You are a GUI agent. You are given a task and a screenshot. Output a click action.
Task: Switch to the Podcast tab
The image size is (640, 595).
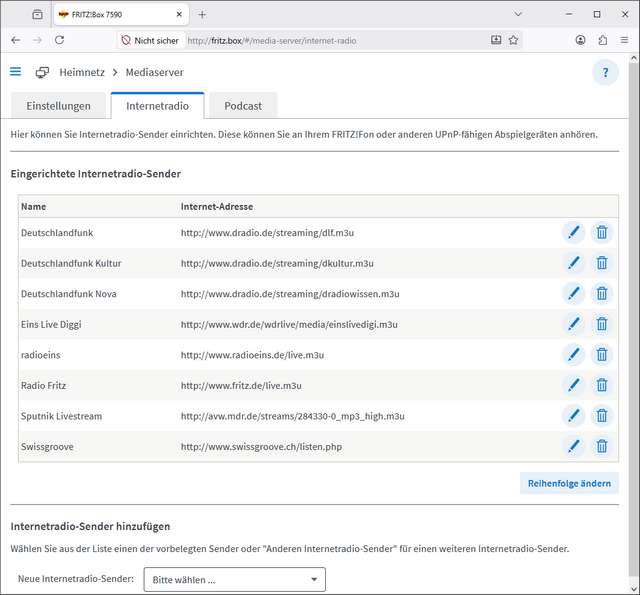tap(243, 106)
